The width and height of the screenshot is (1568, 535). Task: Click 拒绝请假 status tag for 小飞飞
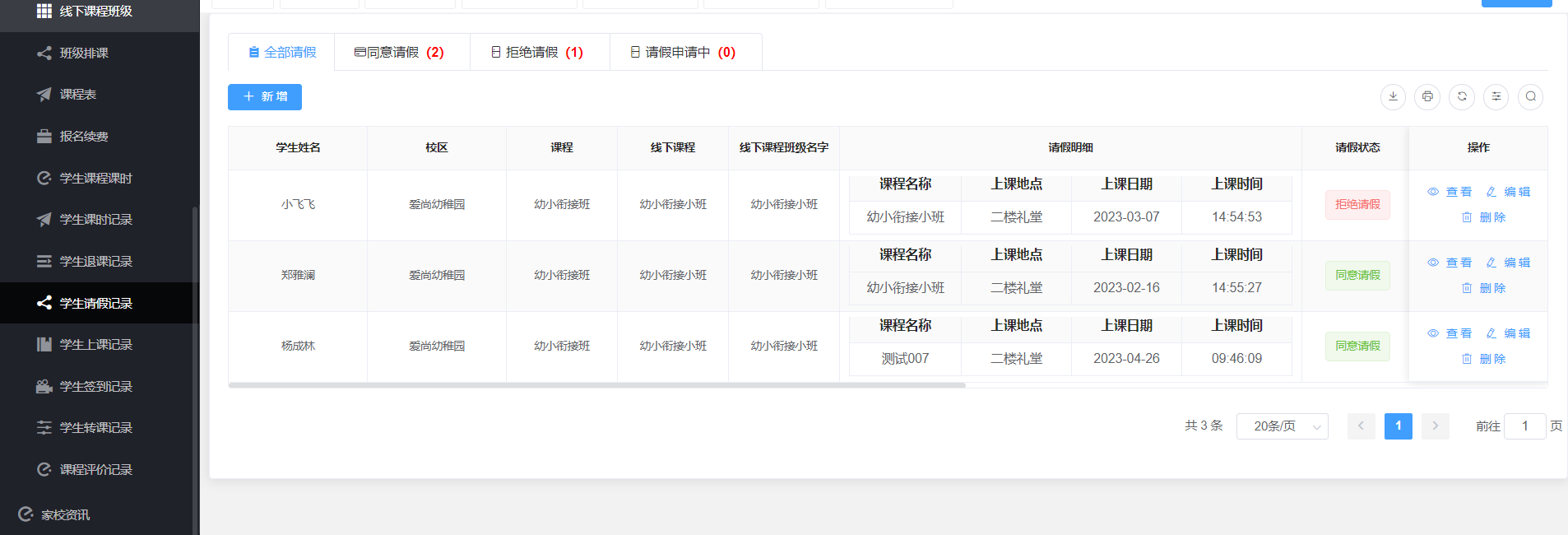tap(1357, 205)
